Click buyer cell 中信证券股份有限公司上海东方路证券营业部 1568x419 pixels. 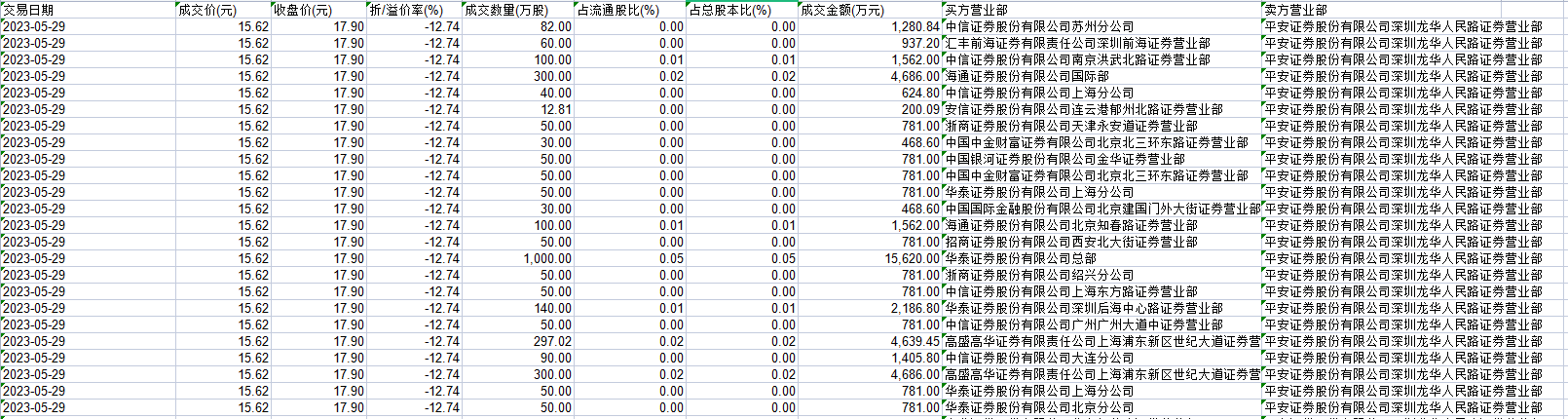click(x=1102, y=292)
